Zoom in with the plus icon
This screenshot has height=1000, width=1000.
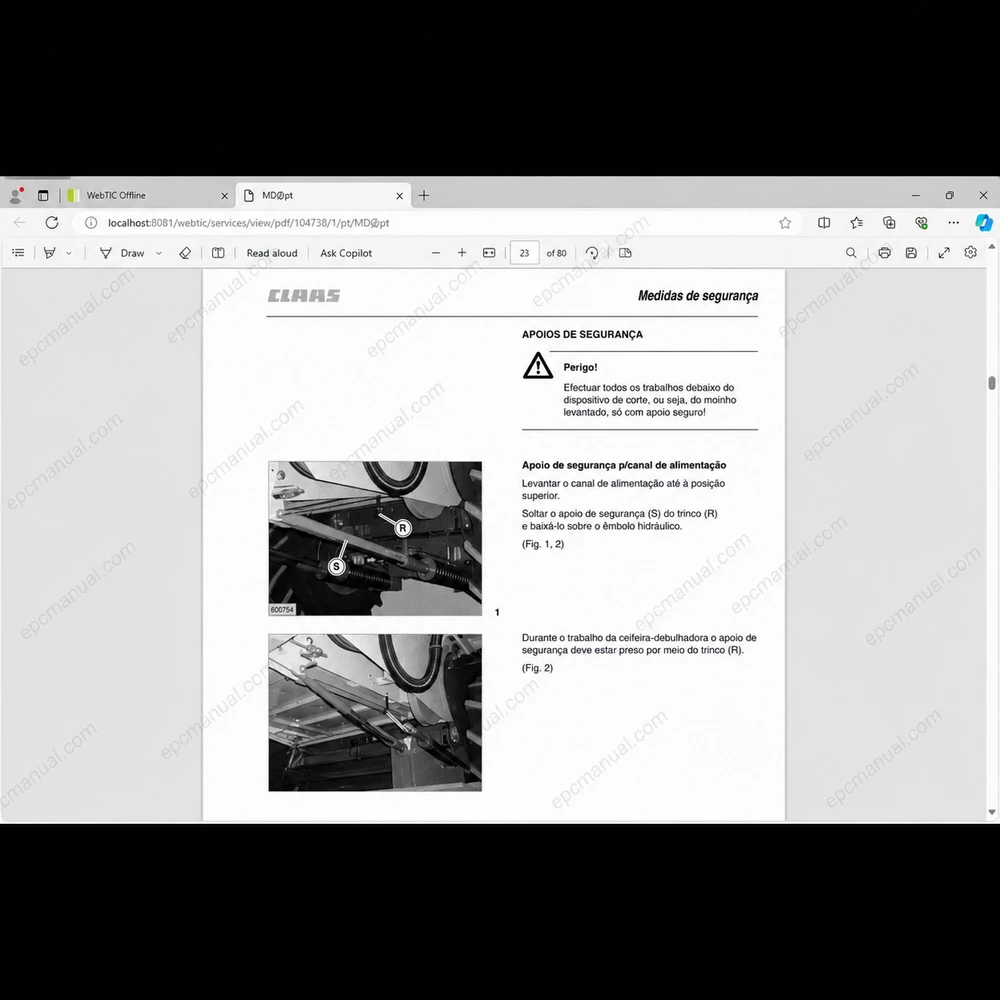pyautogui.click(x=462, y=253)
